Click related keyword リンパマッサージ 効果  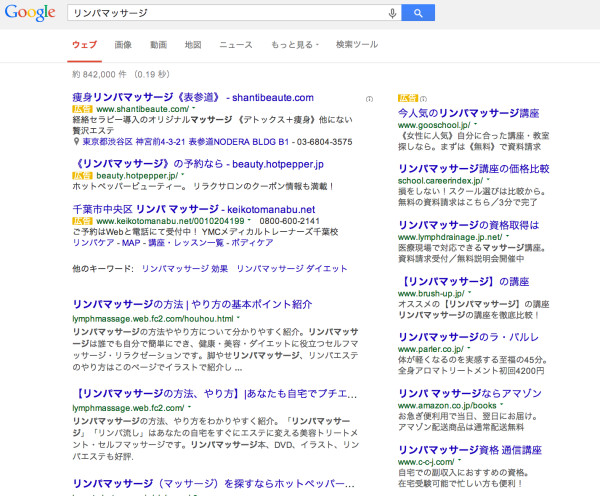click(x=185, y=269)
